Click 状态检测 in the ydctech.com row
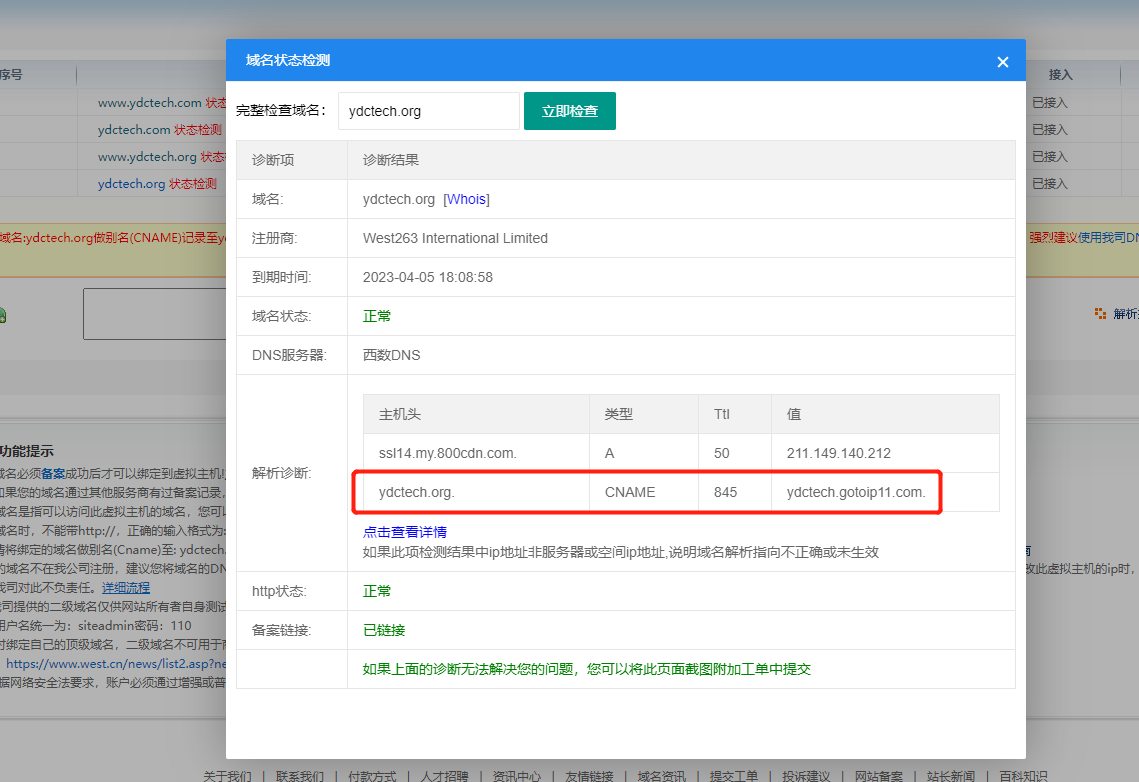The height and width of the screenshot is (782, 1139). pyautogui.click(x=198, y=129)
